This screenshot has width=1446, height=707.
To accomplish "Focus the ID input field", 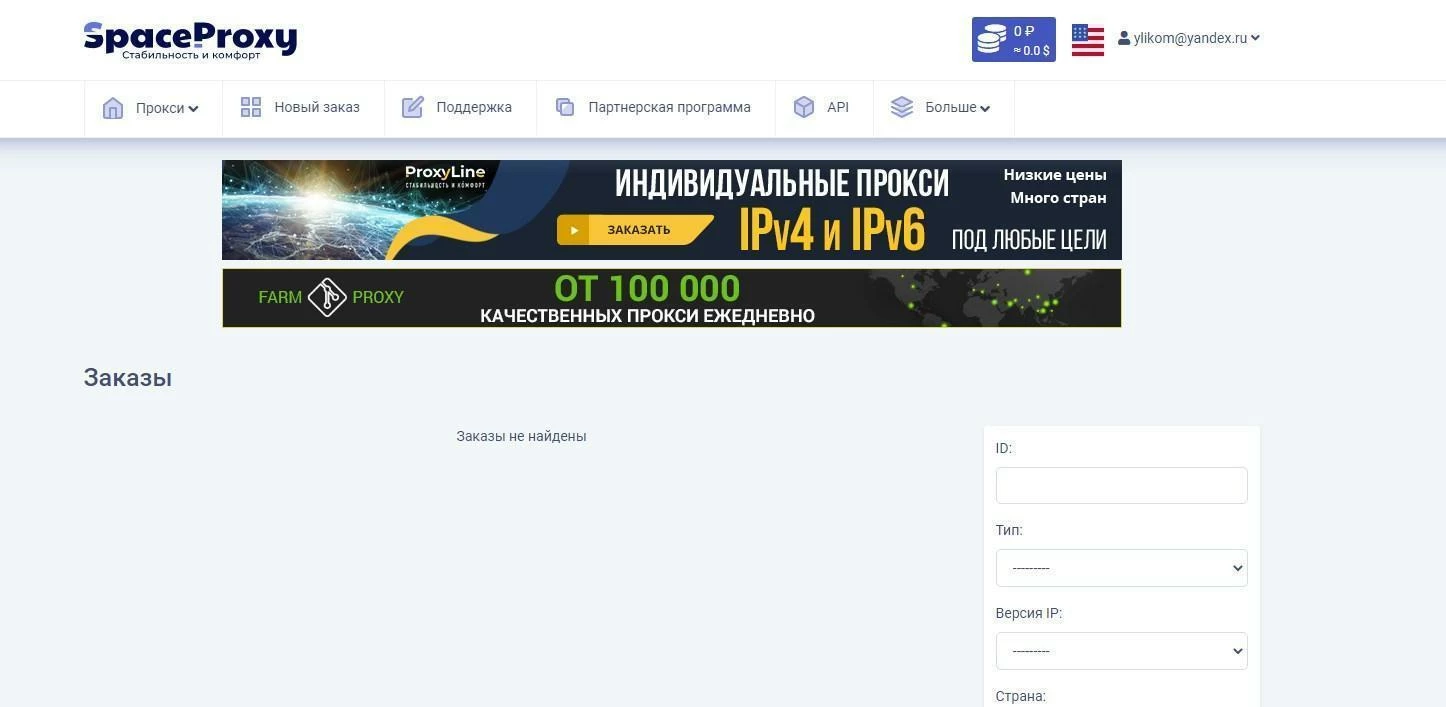I will point(1121,485).
